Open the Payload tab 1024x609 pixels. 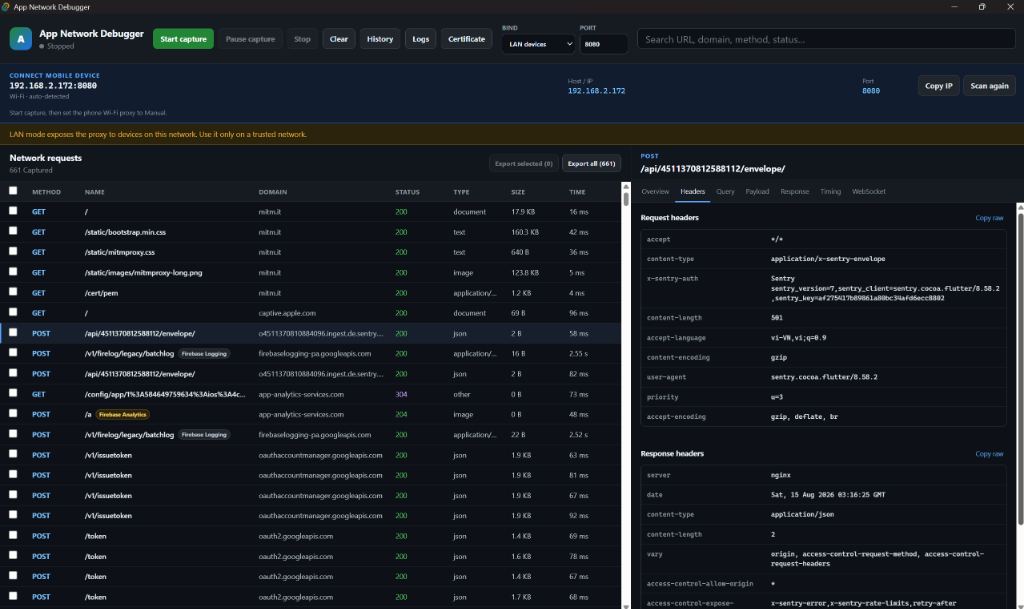tap(757, 191)
